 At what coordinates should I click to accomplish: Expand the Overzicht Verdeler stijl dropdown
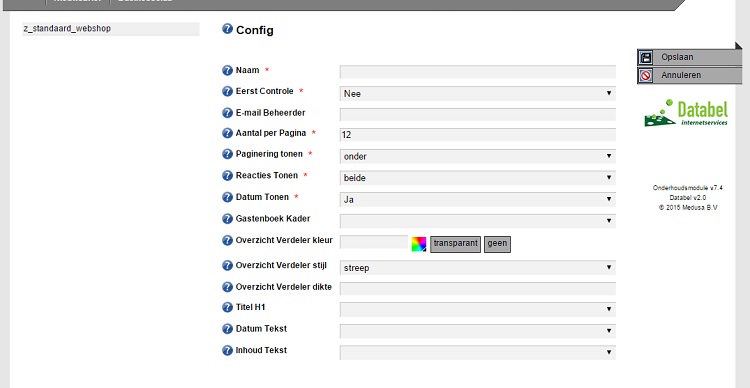click(x=477, y=268)
